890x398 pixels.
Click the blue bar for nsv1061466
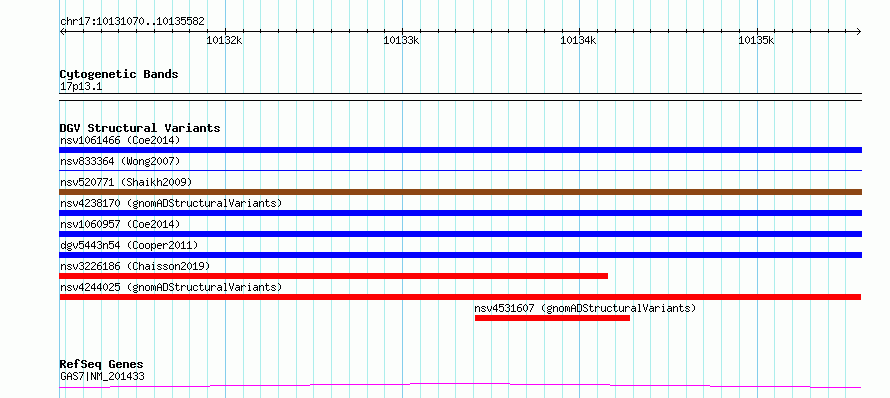(x=460, y=150)
